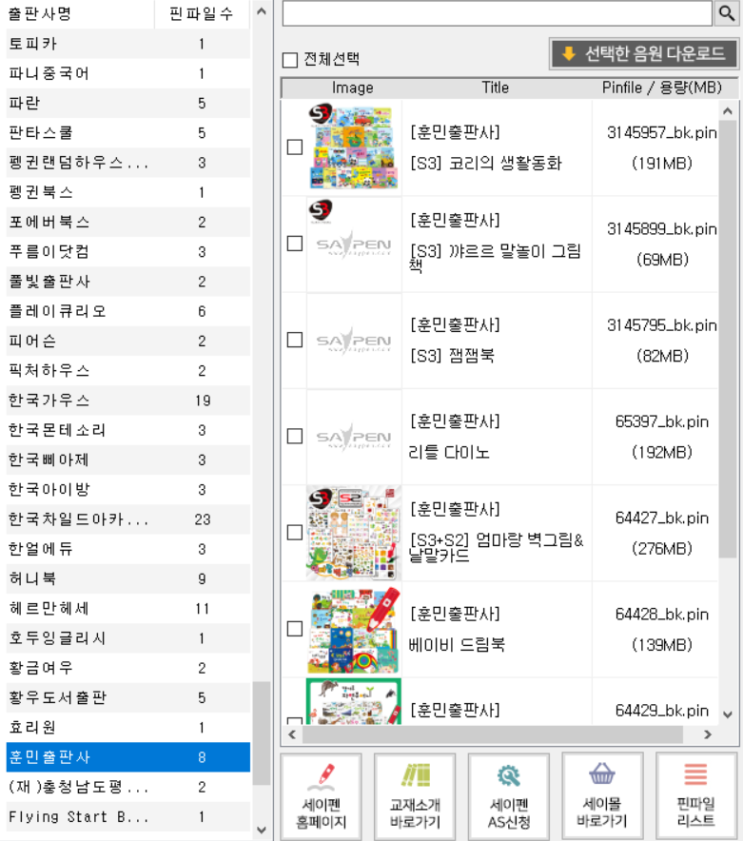This screenshot has height=841, width=743.
Task: Click book list scroll up arrow
Action: click(x=727, y=111)
